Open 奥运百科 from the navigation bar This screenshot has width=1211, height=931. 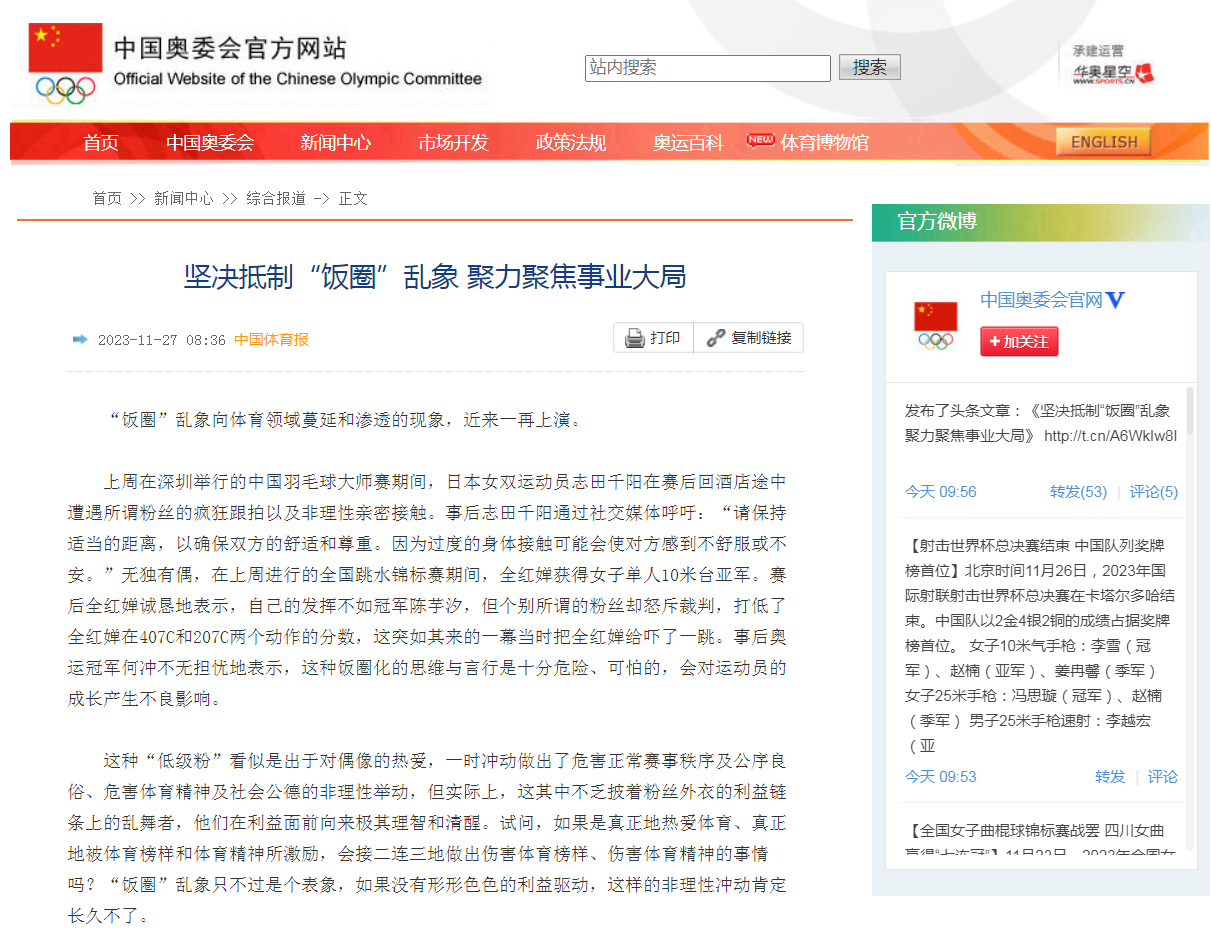click(x=688, y=142)
